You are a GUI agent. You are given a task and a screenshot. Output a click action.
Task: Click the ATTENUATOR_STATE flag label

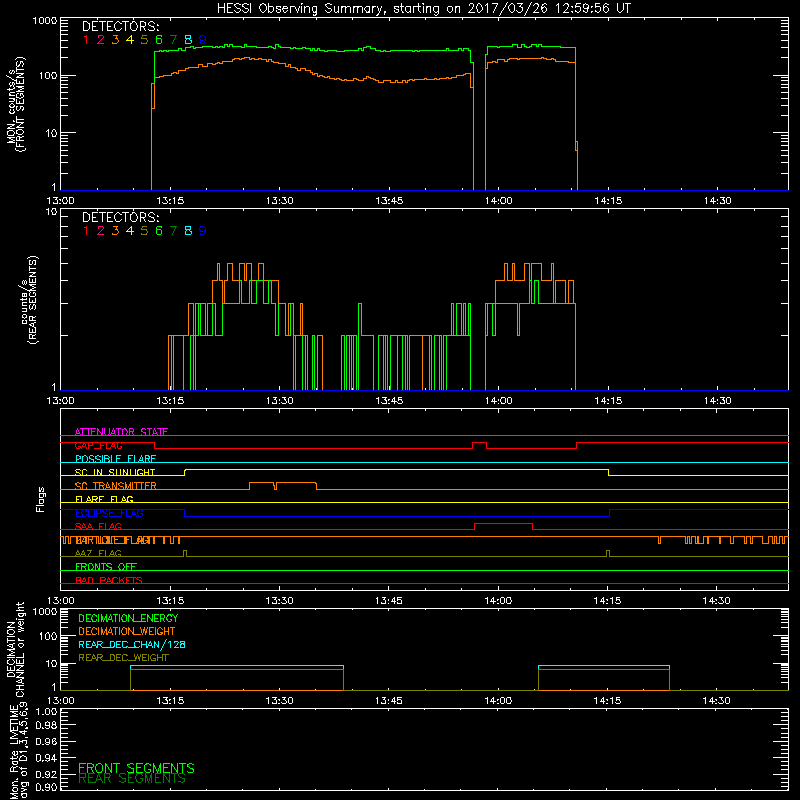pos(121,432)
